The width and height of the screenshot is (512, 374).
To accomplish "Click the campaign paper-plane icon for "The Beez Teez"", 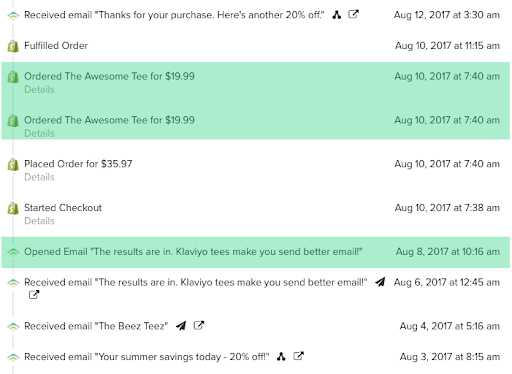I will point(181,325).
